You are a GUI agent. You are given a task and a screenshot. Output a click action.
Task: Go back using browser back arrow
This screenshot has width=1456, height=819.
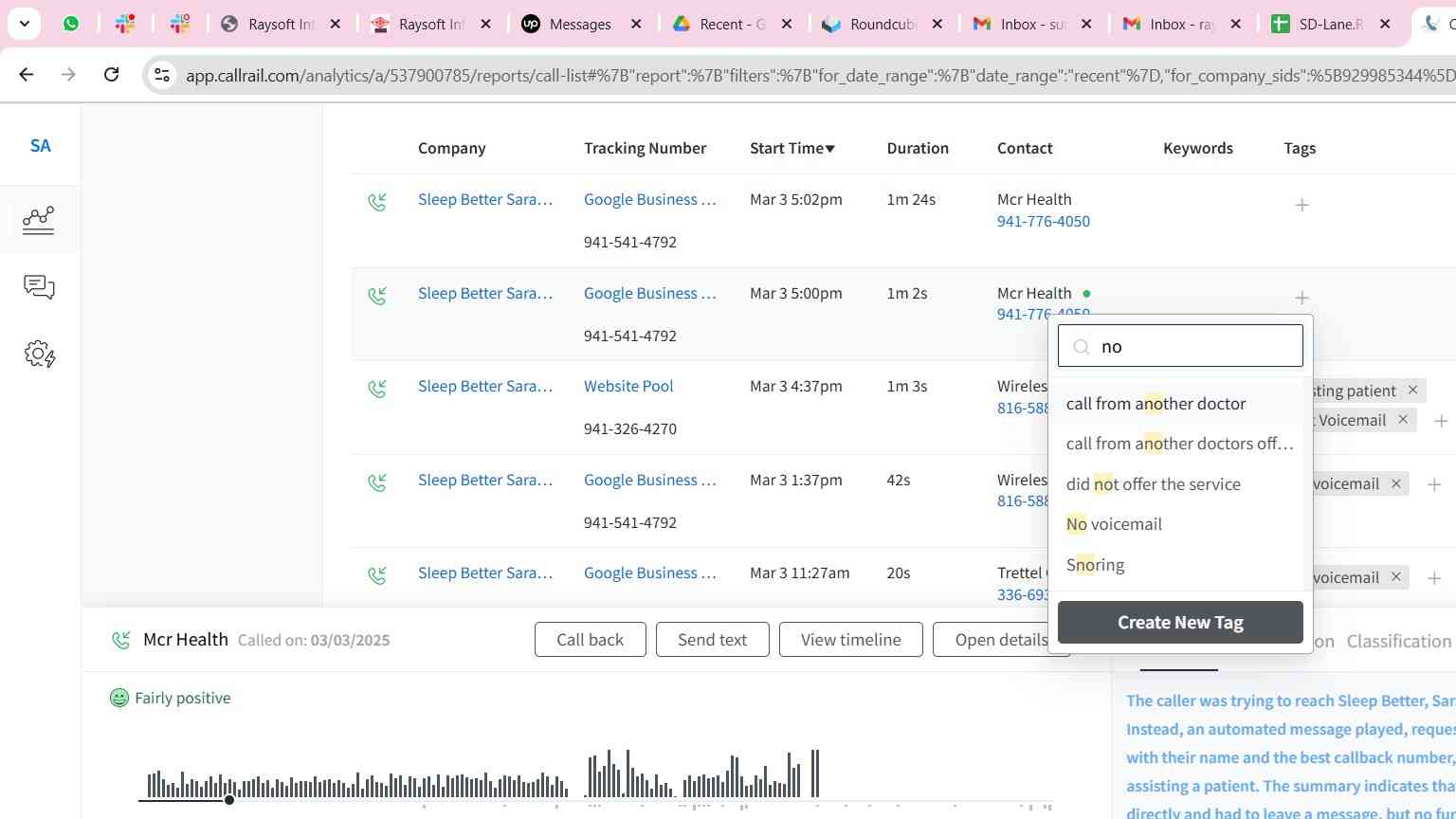[x=27, y=75]
